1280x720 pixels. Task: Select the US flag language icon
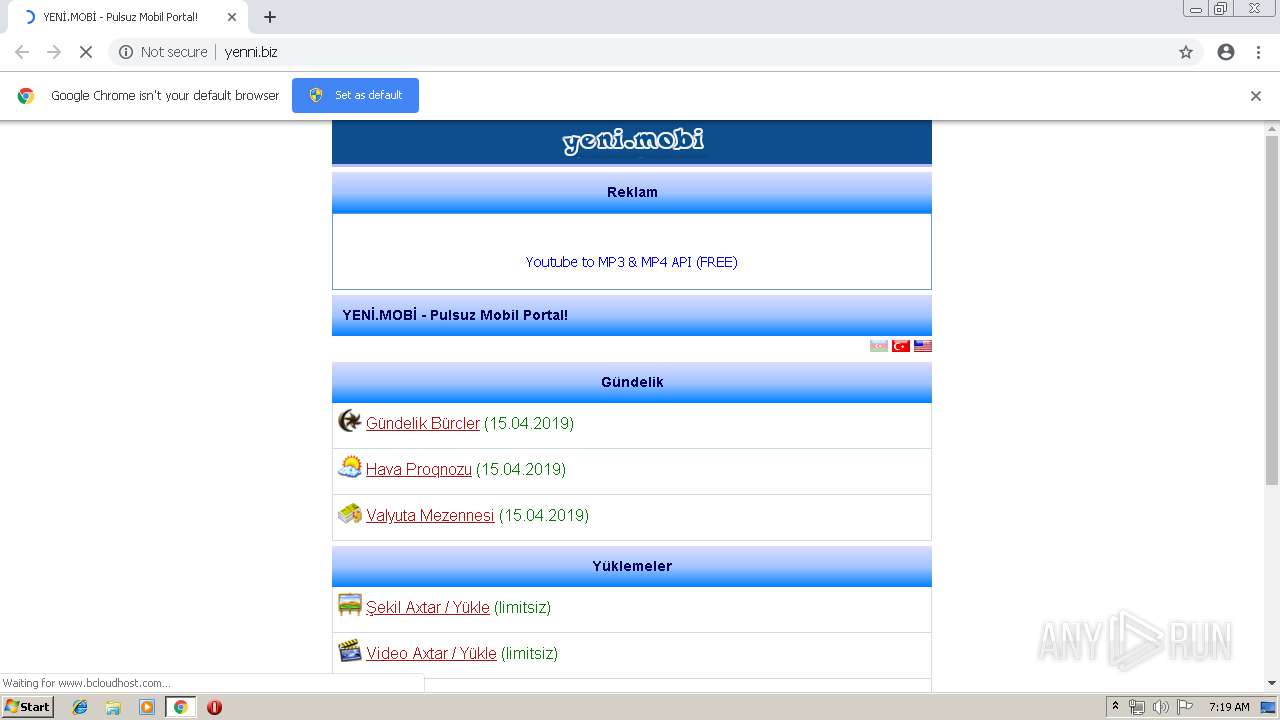[x=923, y=346]
